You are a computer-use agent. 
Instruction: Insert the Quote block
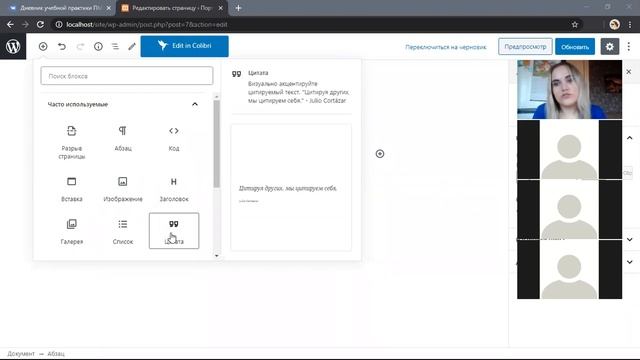174,231
